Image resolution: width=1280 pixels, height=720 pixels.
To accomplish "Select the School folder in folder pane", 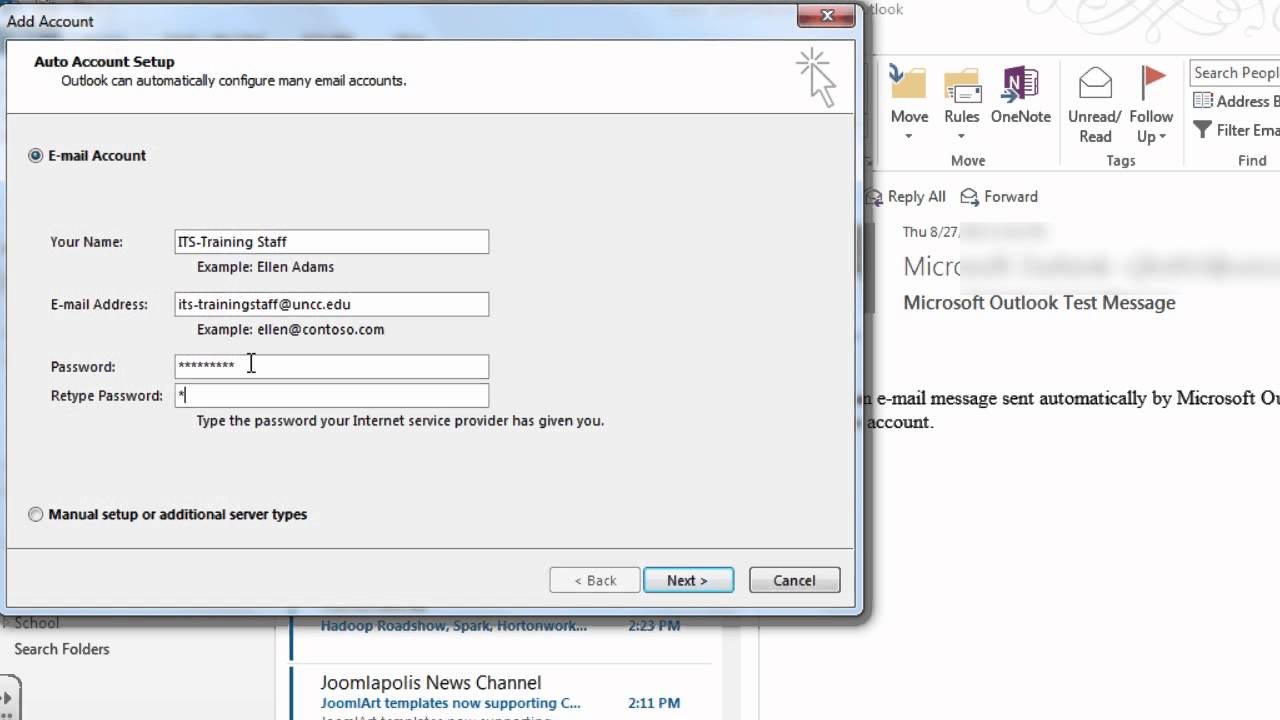I will pos(36,623).
